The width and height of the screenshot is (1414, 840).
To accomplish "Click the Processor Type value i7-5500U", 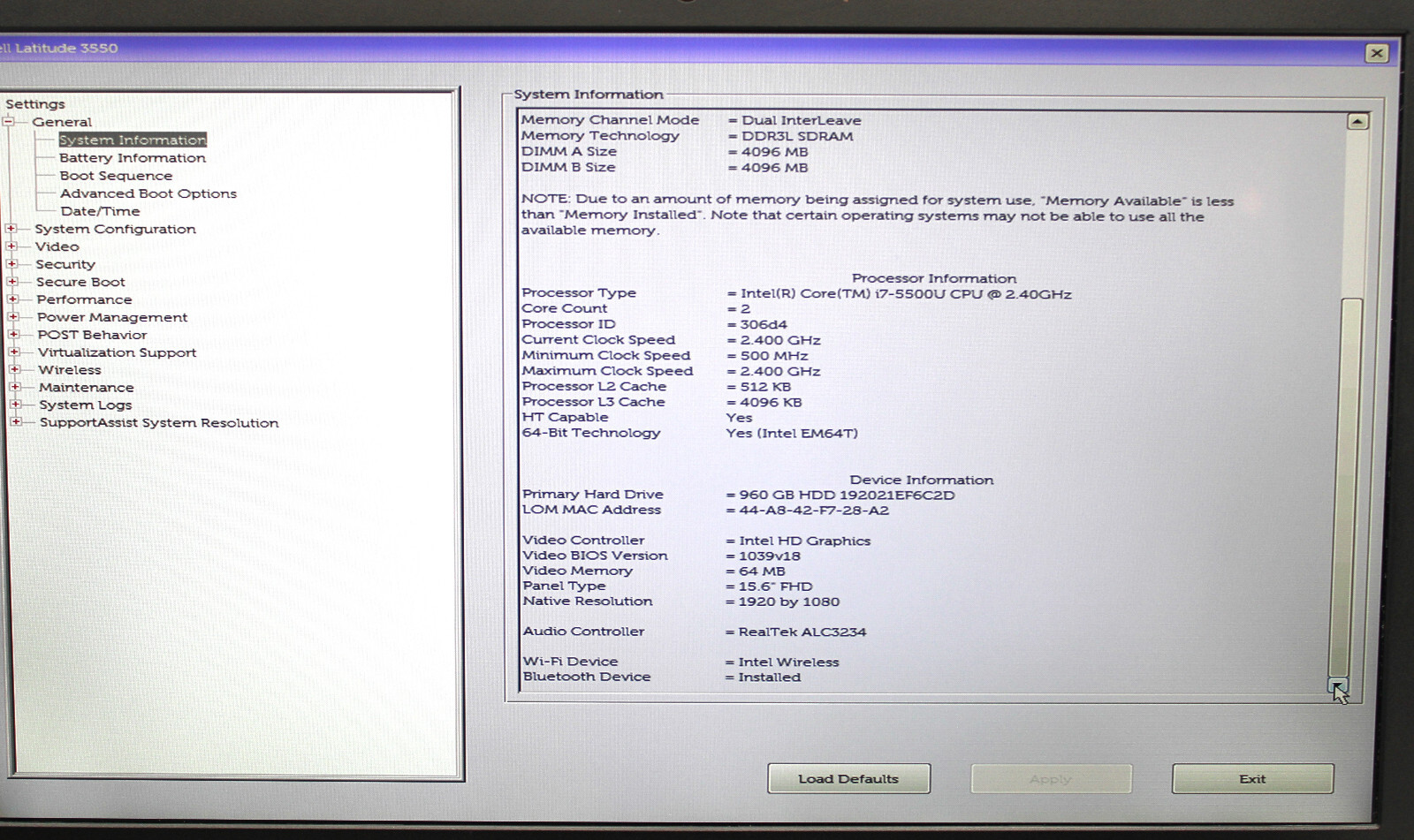I will point(906,294).
